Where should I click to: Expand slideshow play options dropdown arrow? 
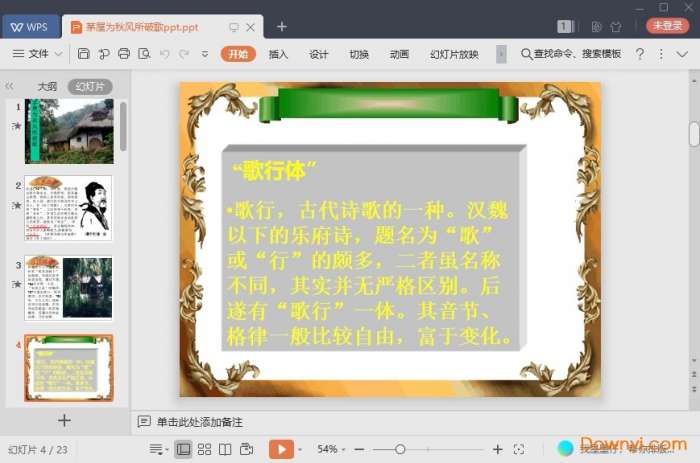click(x=300, y=450)
